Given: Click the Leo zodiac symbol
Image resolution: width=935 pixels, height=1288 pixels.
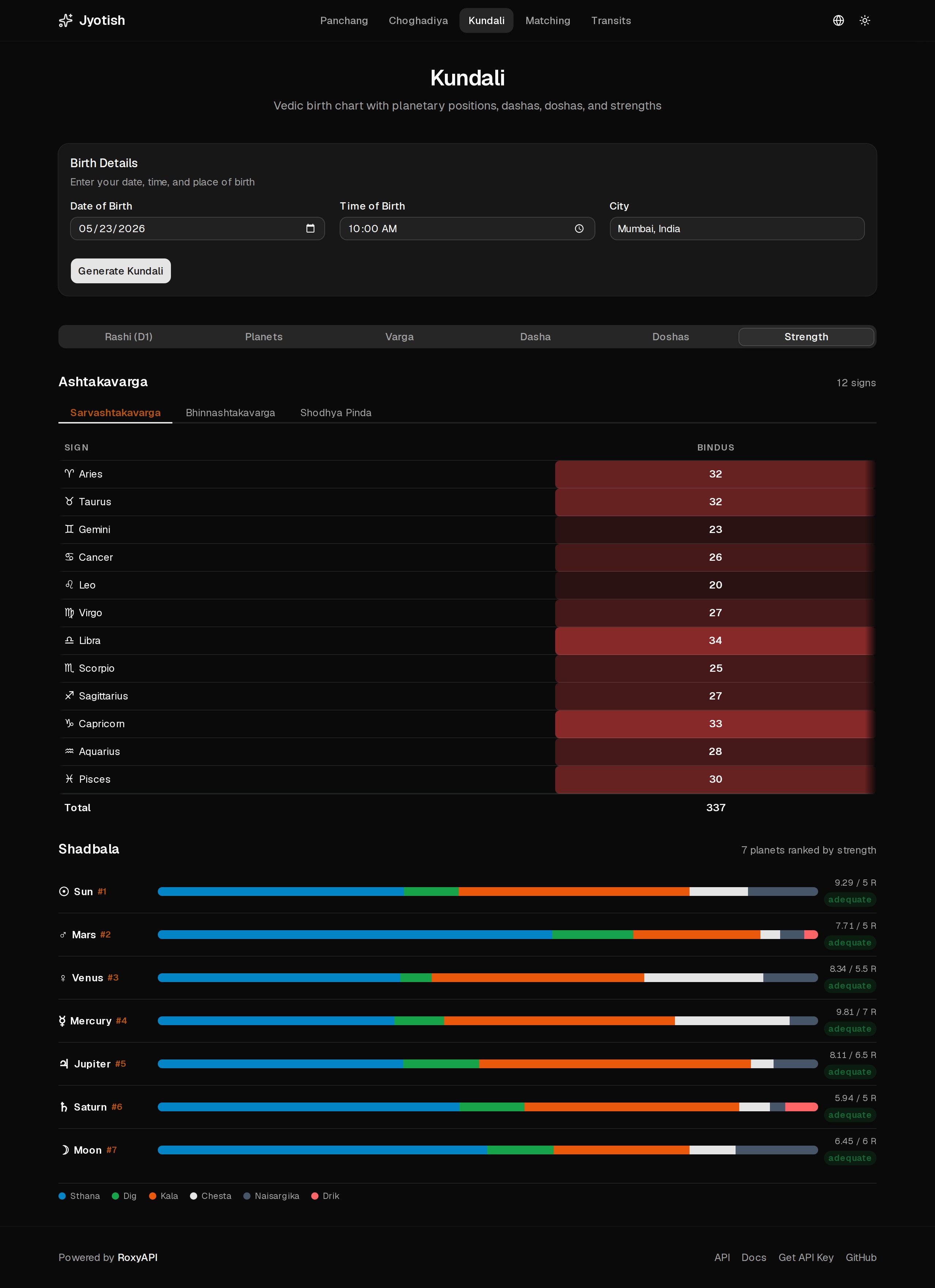Looking at the screenshot, I should [x=69, y=585].
